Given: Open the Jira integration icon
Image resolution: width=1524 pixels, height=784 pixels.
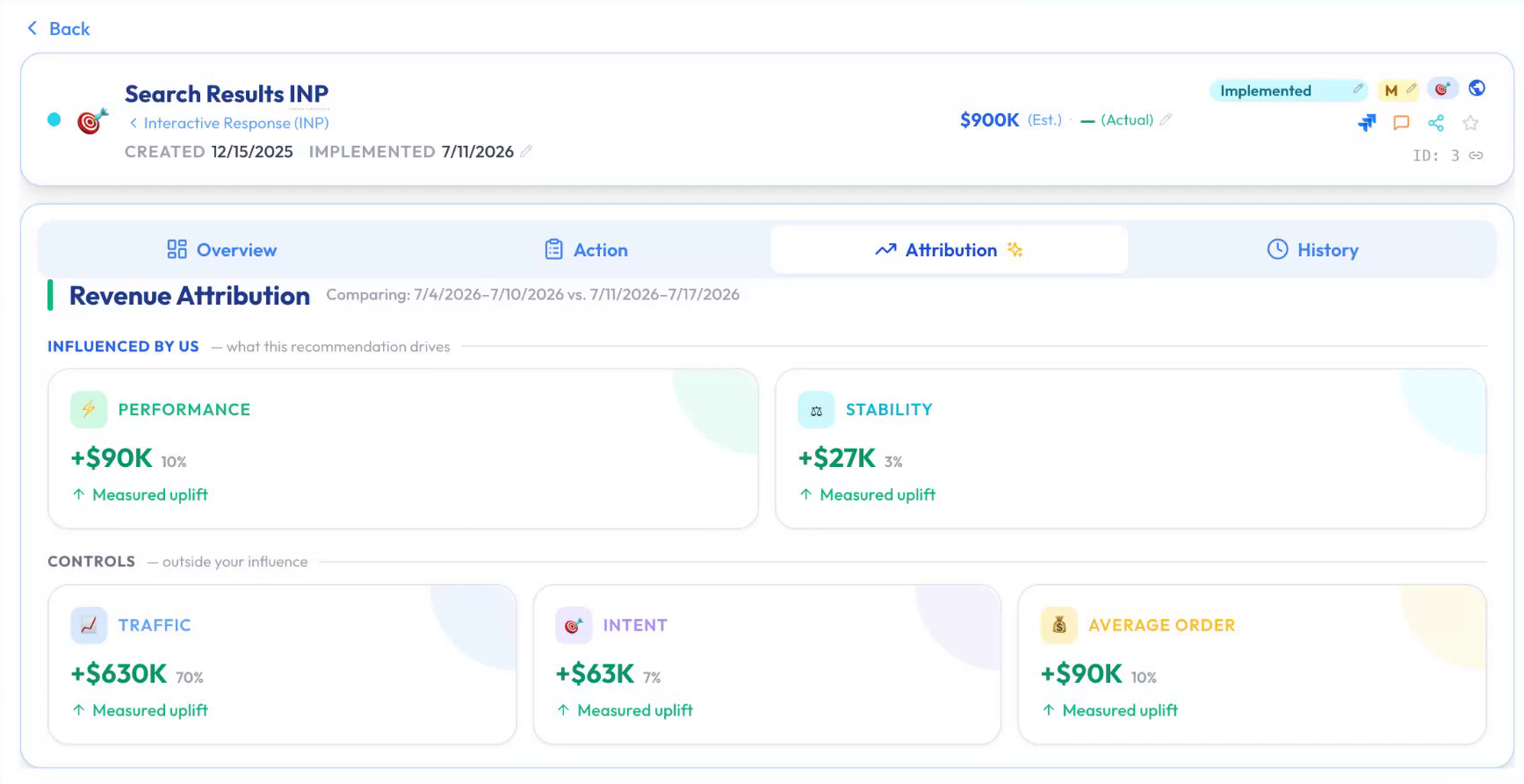Looking at the screenshot, I should [1367, 123].
